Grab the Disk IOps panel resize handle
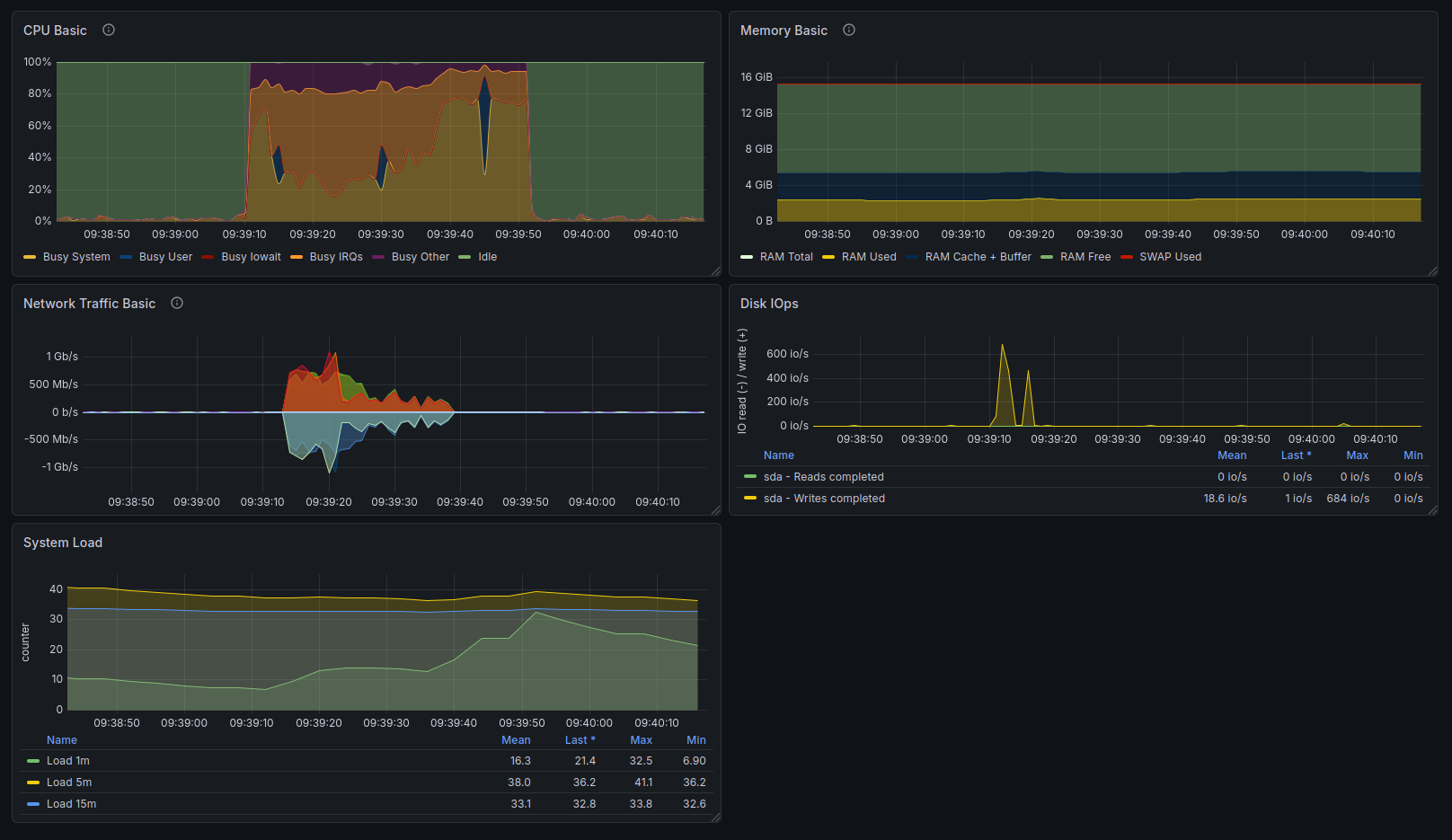 [1433, 510]
